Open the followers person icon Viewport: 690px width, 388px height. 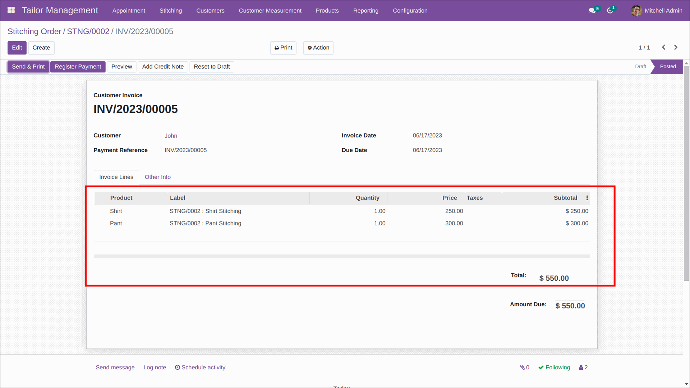583,367
